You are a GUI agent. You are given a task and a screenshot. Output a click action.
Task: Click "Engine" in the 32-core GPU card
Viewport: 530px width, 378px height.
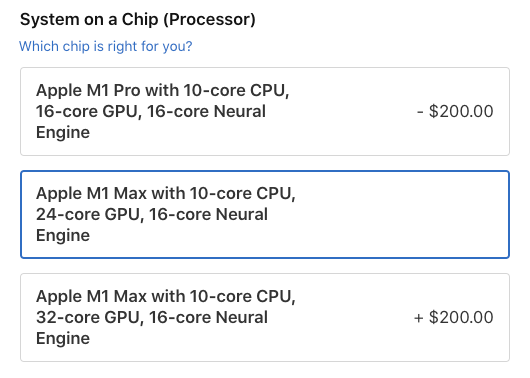click(x=63, y=338)
